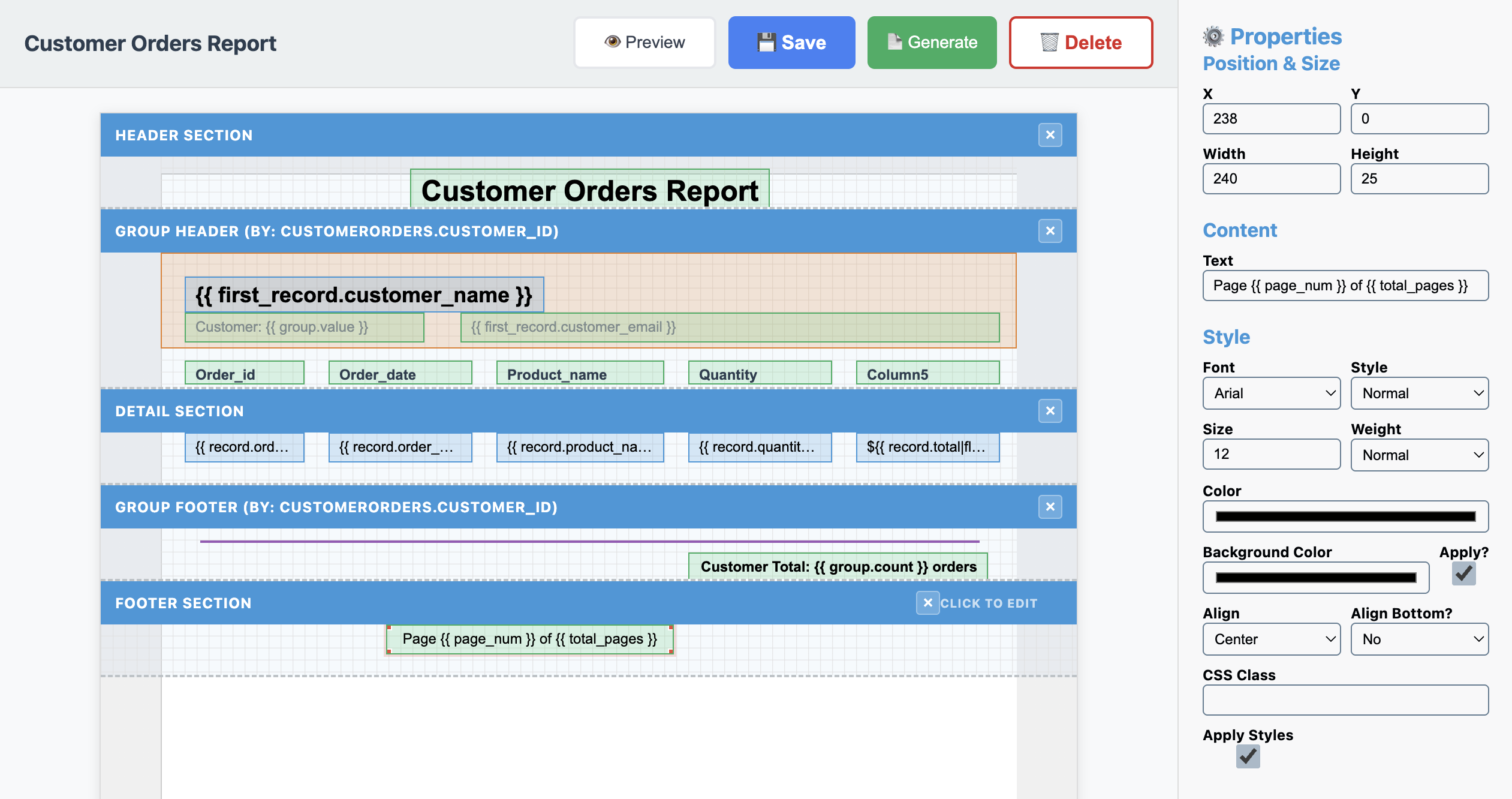Viewport: 1512px width, 799px height.
Task: Change the Align Bottom dropdown from No
Action: pyautogui.click(x=1419, y=639)
